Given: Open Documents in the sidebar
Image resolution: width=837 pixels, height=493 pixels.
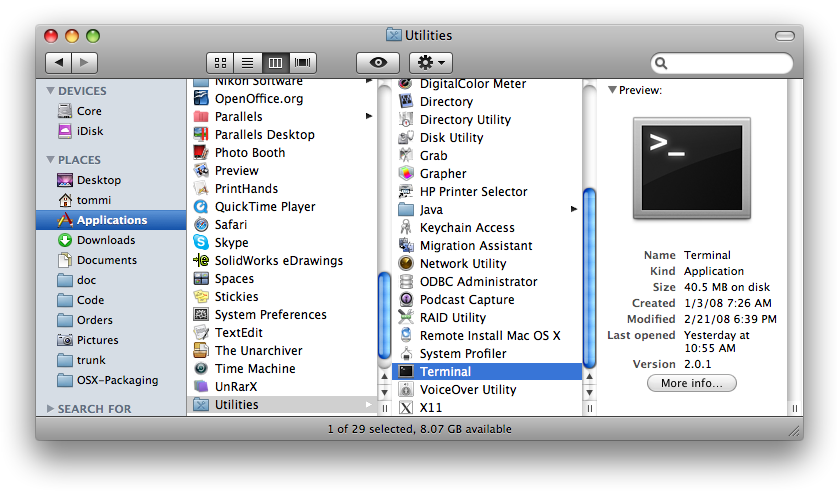Looking at the screenshot, I should [111, 260].
